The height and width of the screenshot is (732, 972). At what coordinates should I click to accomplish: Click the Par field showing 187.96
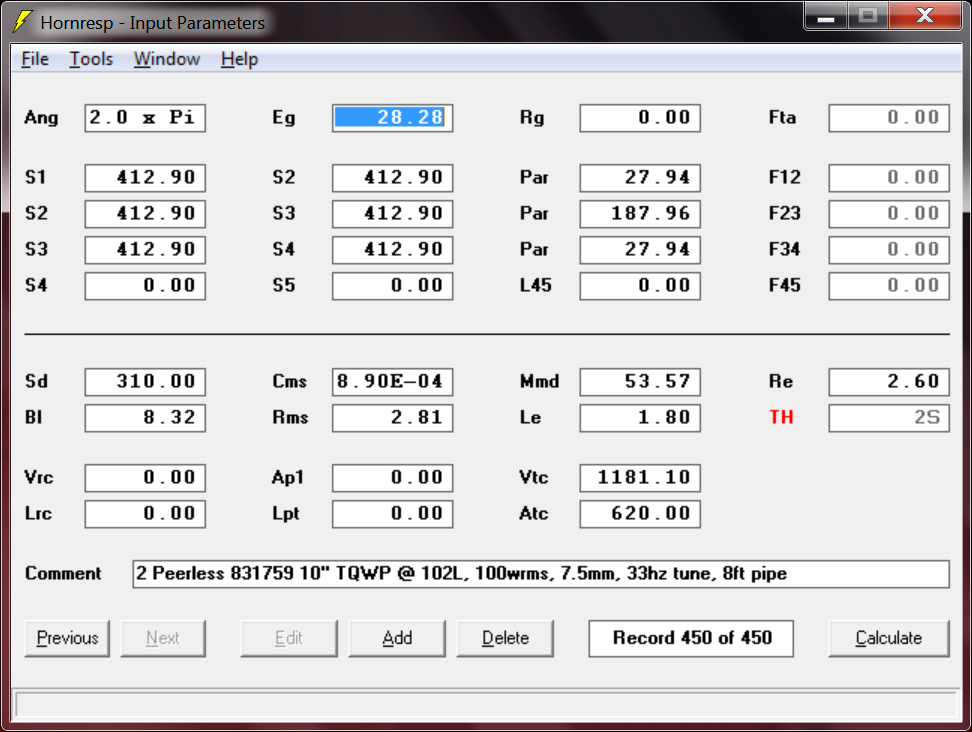tap(640, 214)
